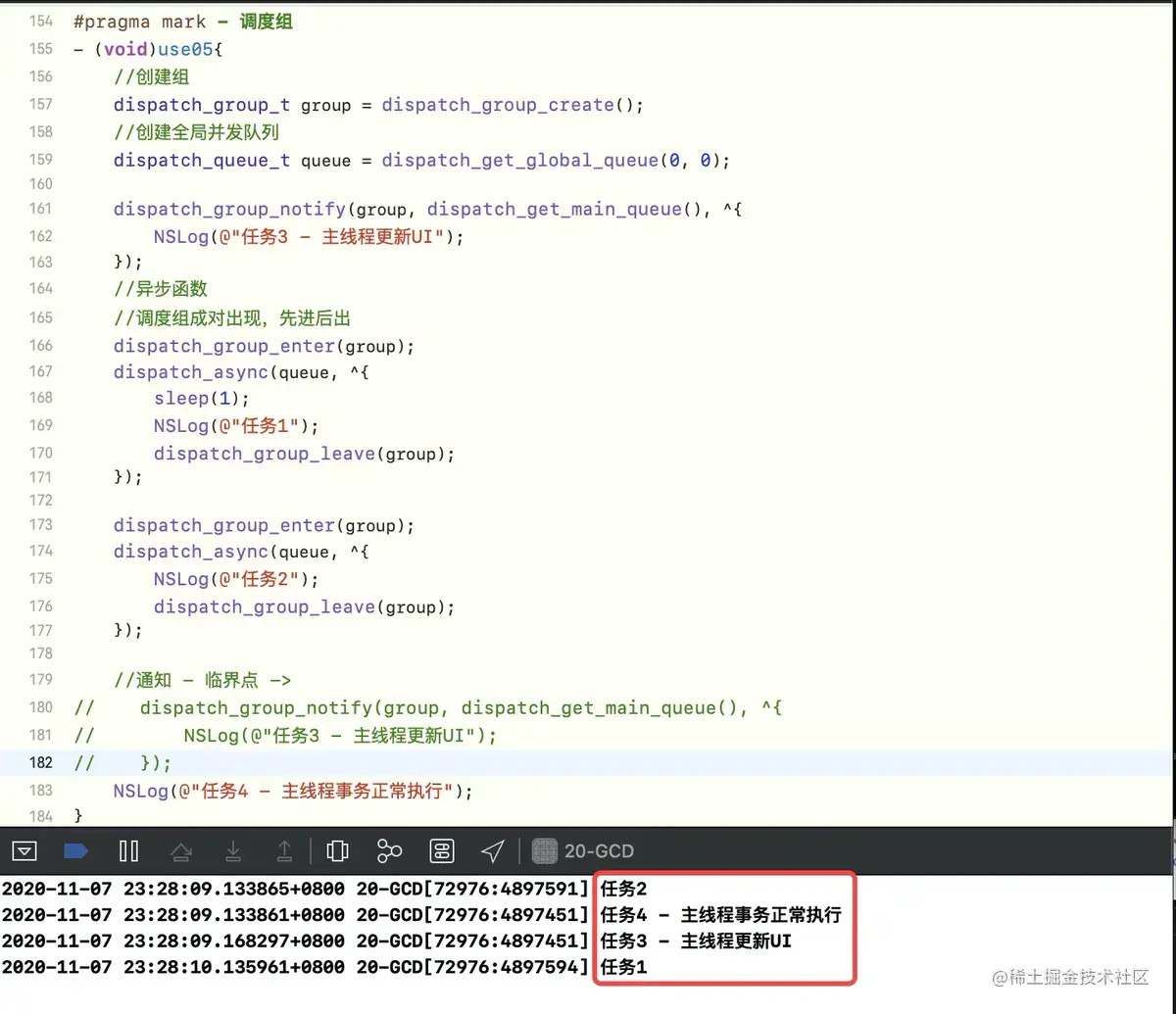Click the Simulate Location arrow icon
The width and height of the screenshot is (1176, 1014).
tap(493, 850)
